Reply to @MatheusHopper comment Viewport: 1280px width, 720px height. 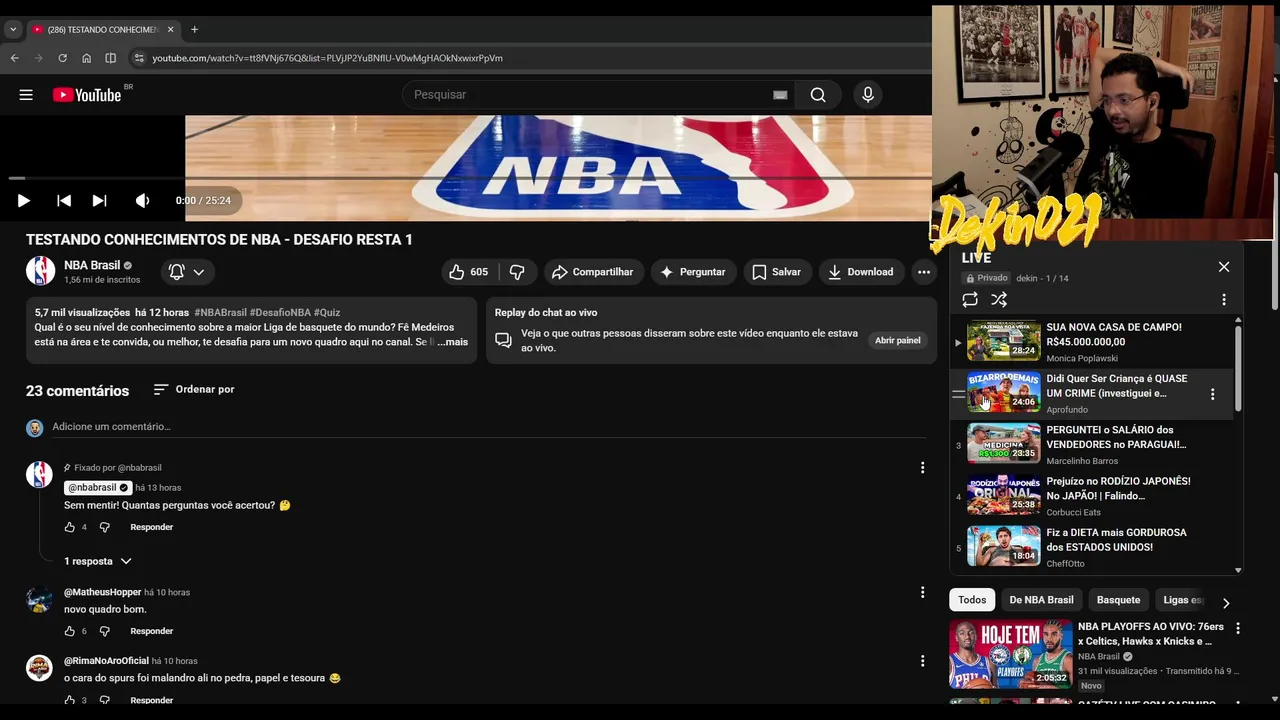[x=152, y=631]
